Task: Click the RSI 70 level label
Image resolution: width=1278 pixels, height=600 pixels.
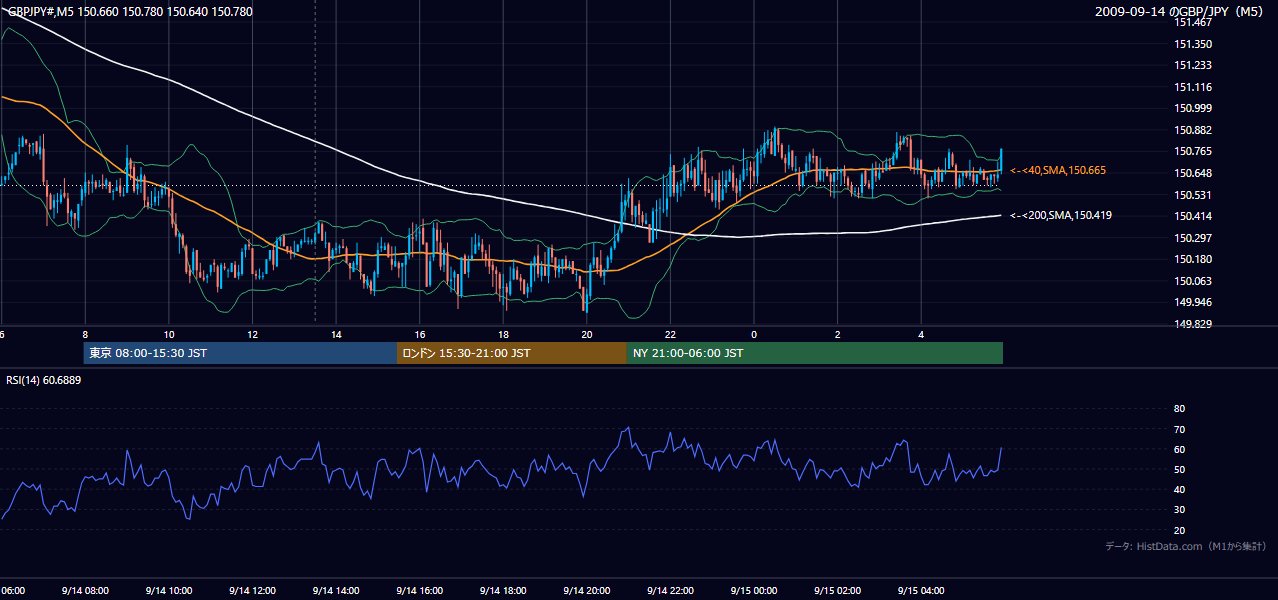Action: click(x=1179, y=429)
